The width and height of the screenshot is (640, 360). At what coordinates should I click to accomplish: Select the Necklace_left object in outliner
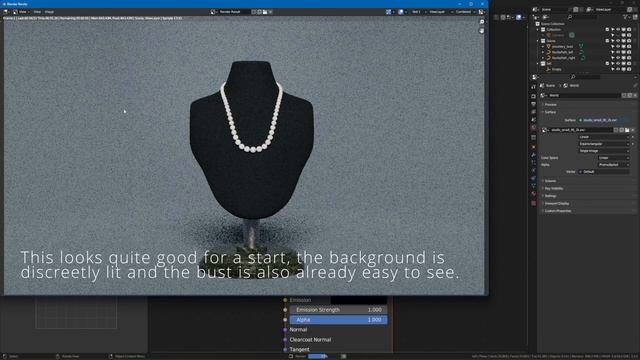pyautogui.click(x=562, y=52)
